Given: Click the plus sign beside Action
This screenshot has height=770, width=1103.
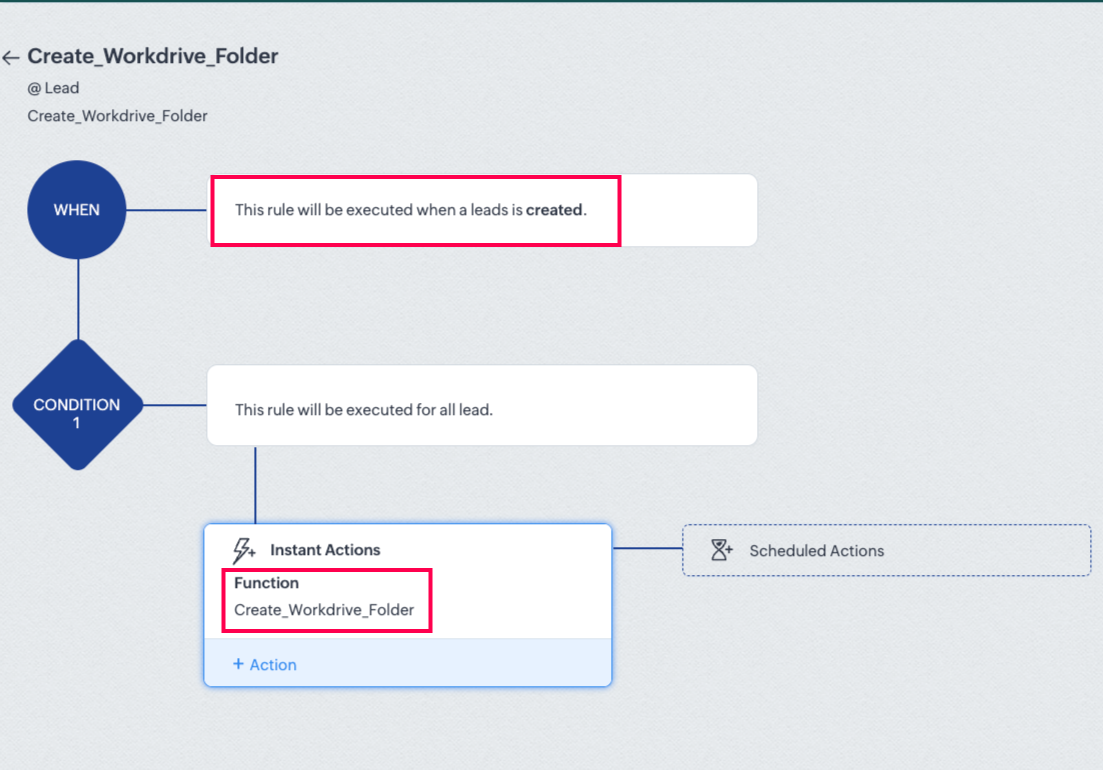Looking at the screenshot, I should click(x=238, y=664).
